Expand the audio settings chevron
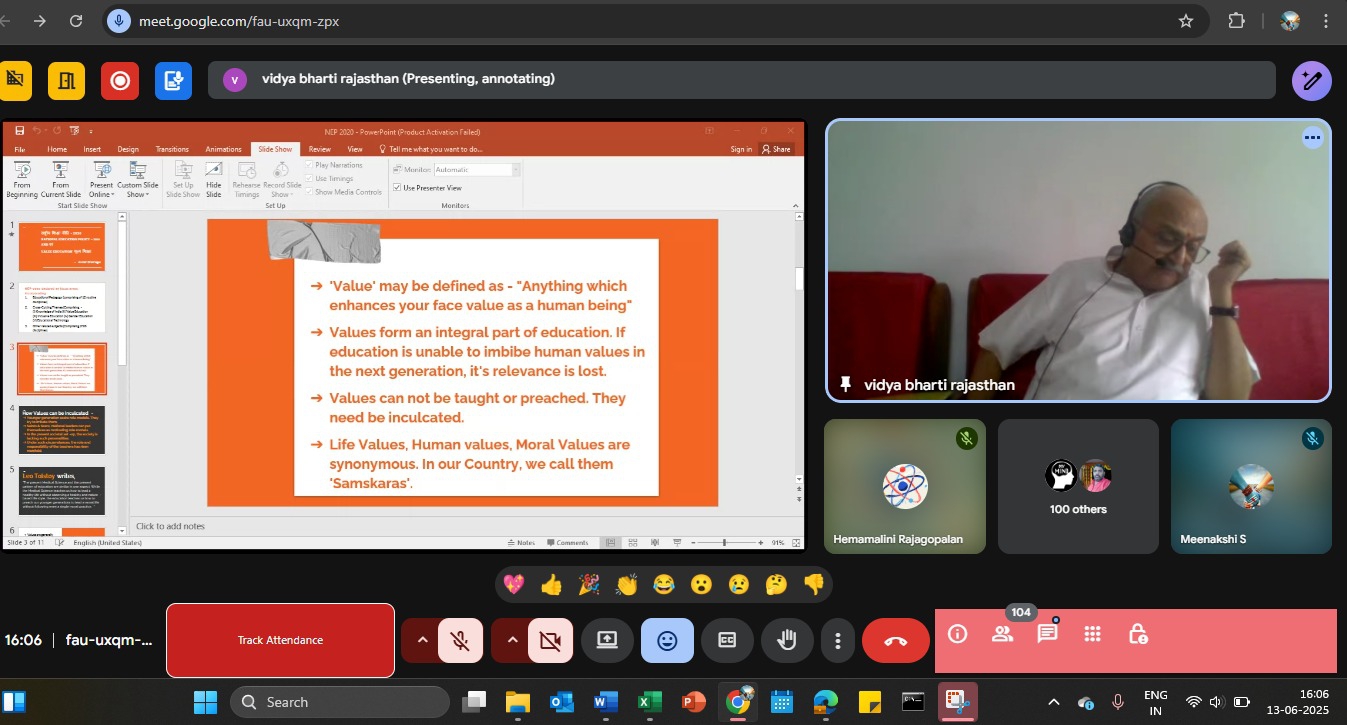Viewport: 1347px width, 725px height. pos(422,641)
